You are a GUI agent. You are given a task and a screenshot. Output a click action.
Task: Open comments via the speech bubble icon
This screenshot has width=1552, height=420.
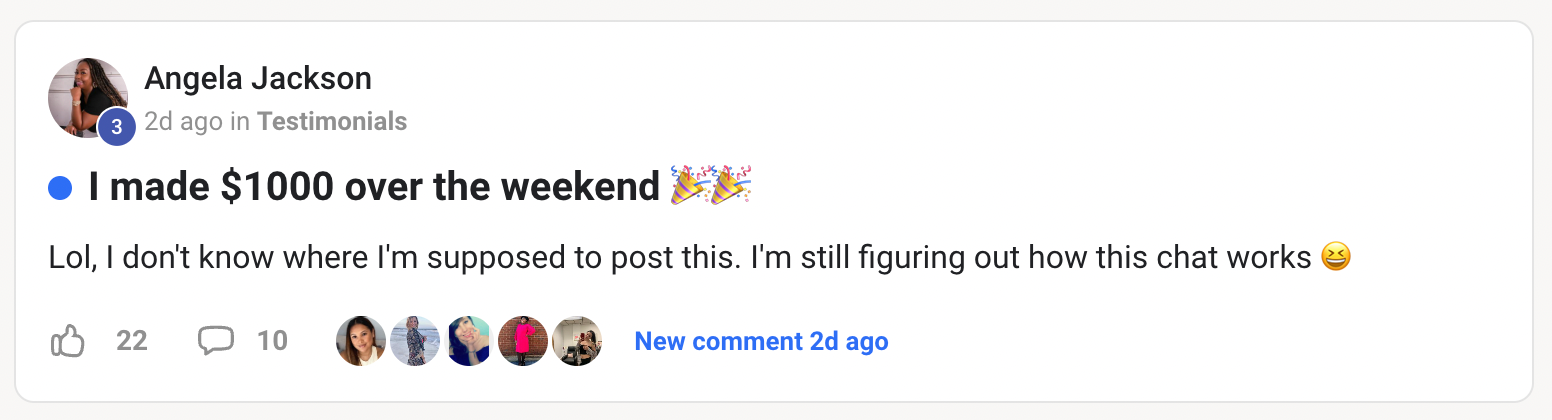point(215,341)
